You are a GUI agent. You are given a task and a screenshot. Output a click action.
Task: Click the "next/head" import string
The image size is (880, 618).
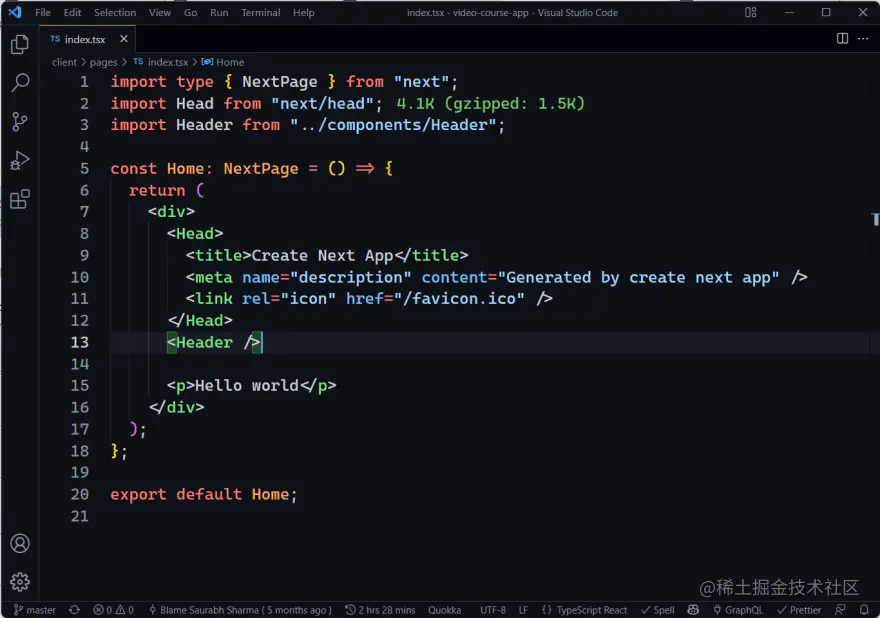click(x=322, y=104)
